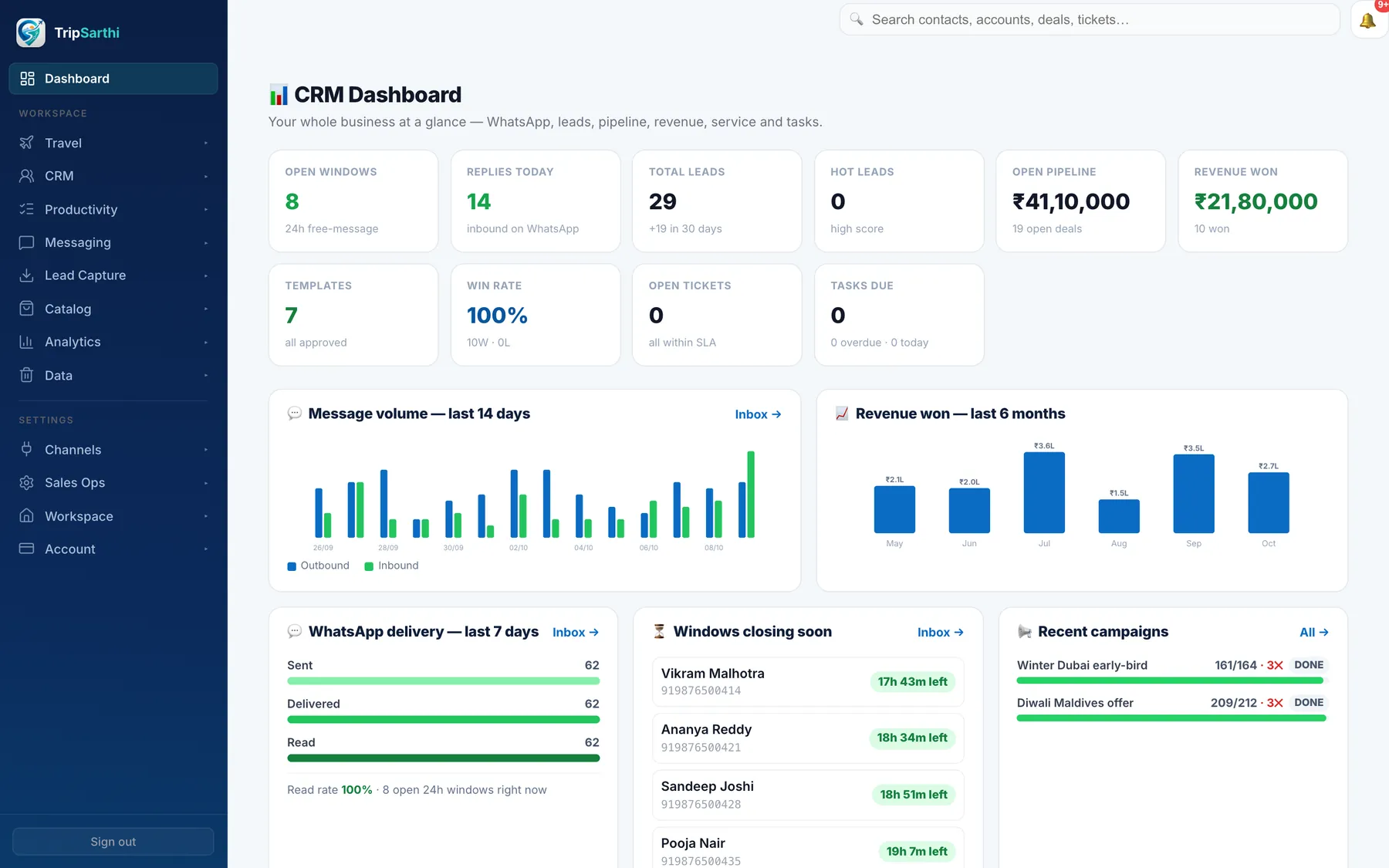
Task: Select Productivity in the sidebar
Action: (113, 209)
